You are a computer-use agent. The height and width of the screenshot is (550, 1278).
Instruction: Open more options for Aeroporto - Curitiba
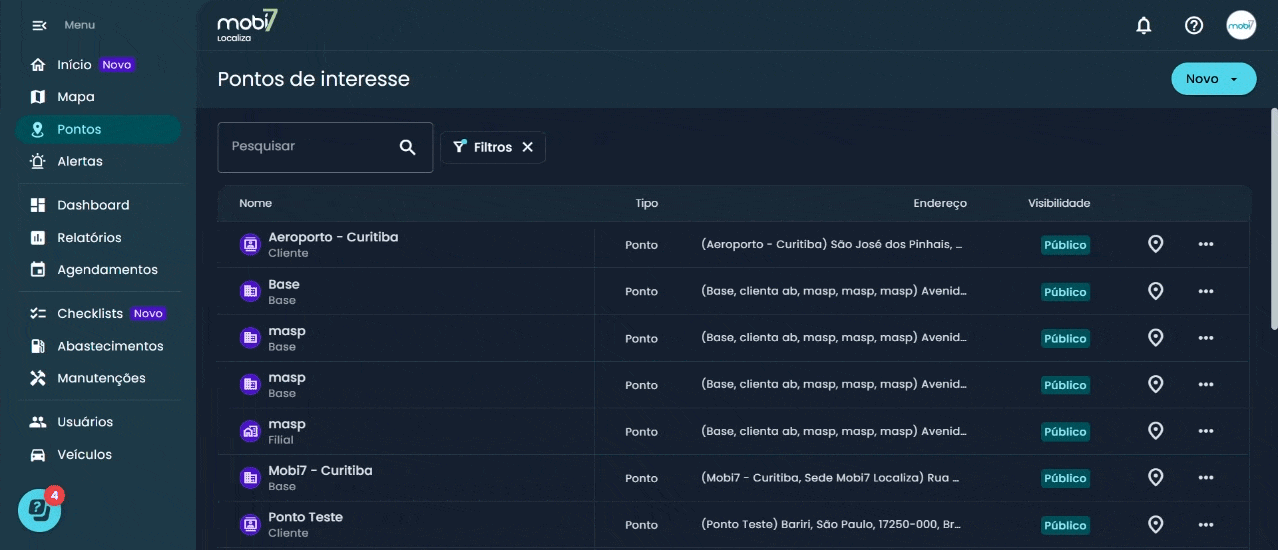tap(1205, 244)
